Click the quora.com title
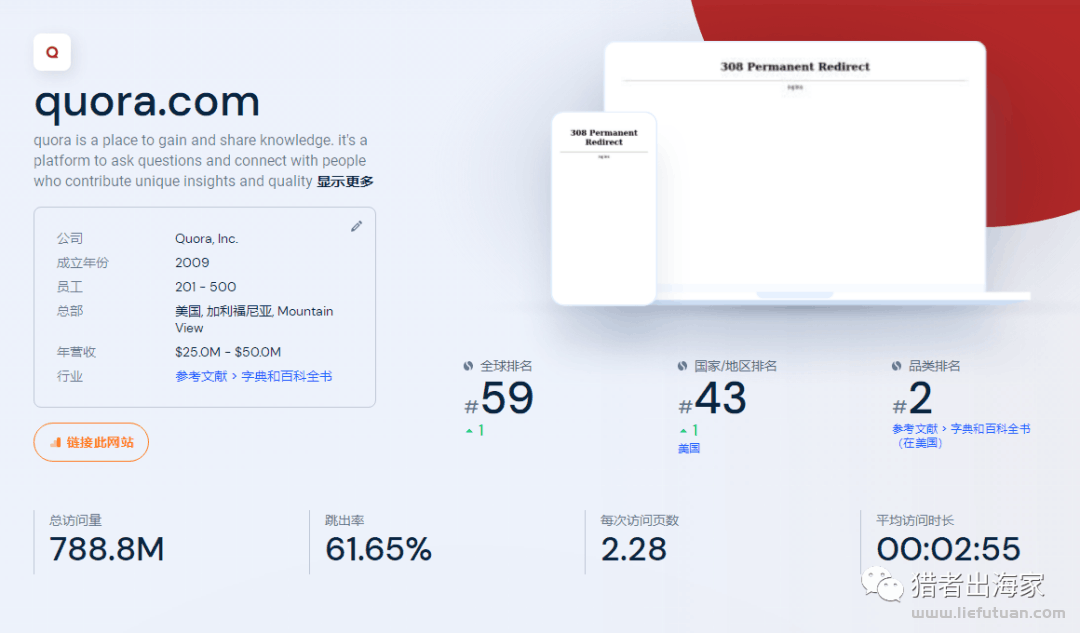 147,102
